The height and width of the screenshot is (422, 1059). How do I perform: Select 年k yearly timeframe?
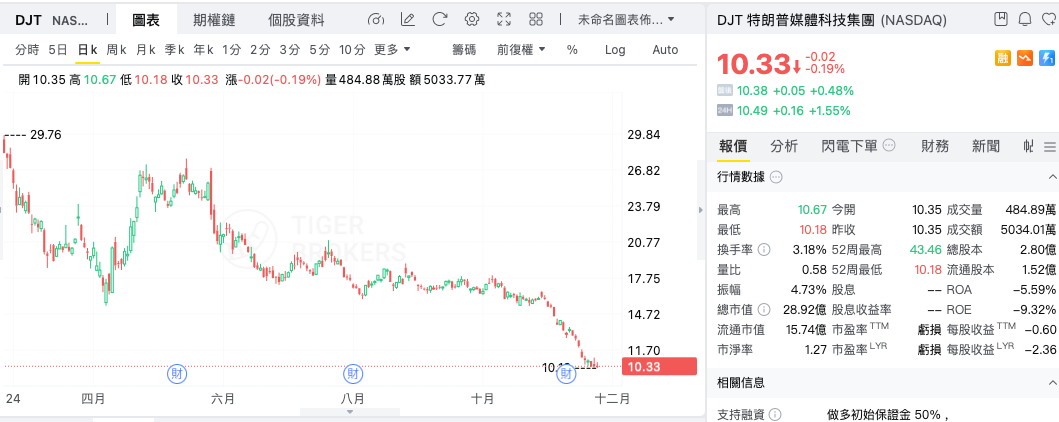pos(204,49)
